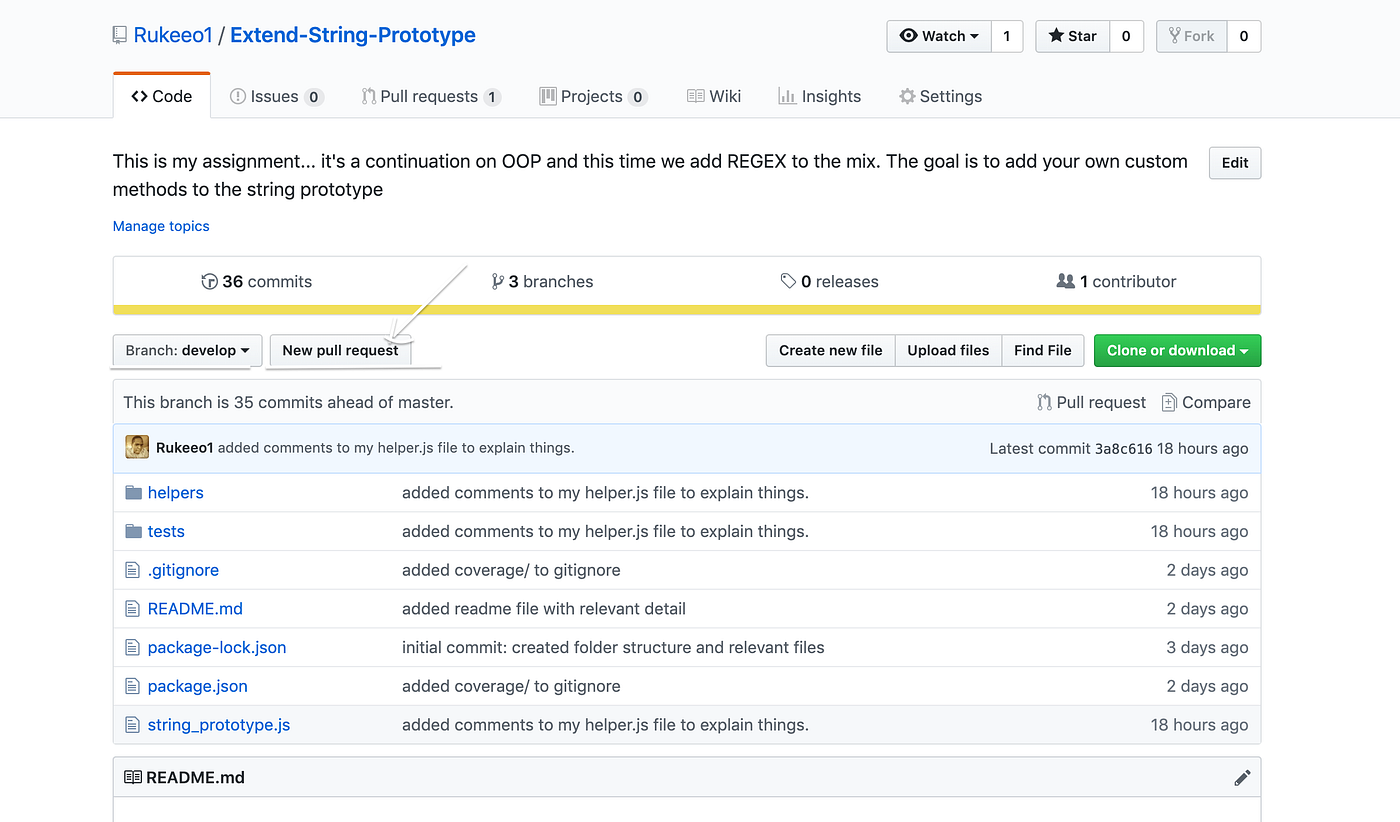Open the Projects tab

point(593,96)
